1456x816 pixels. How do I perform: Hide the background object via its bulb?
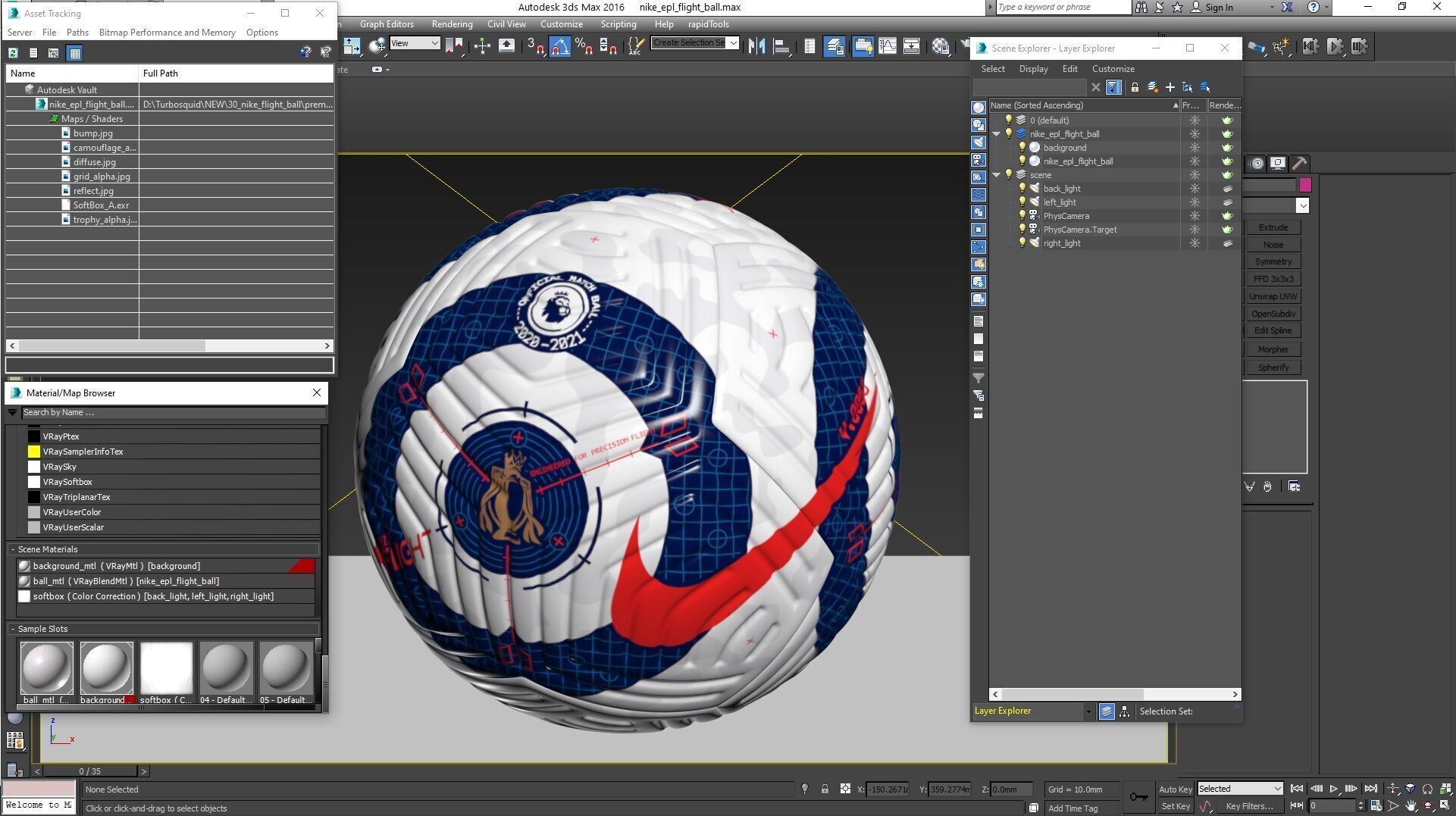click(x=1022, y=148)
